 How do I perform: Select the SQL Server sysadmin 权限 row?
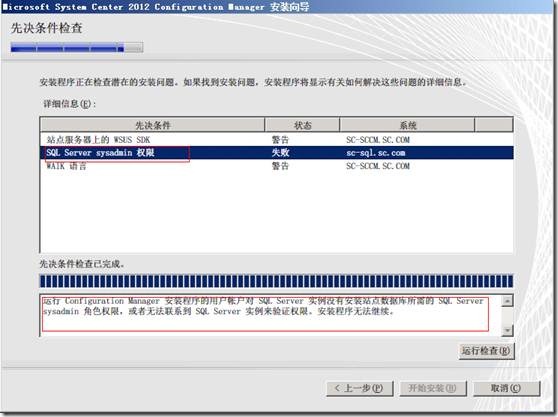click(x=277, y=153)
